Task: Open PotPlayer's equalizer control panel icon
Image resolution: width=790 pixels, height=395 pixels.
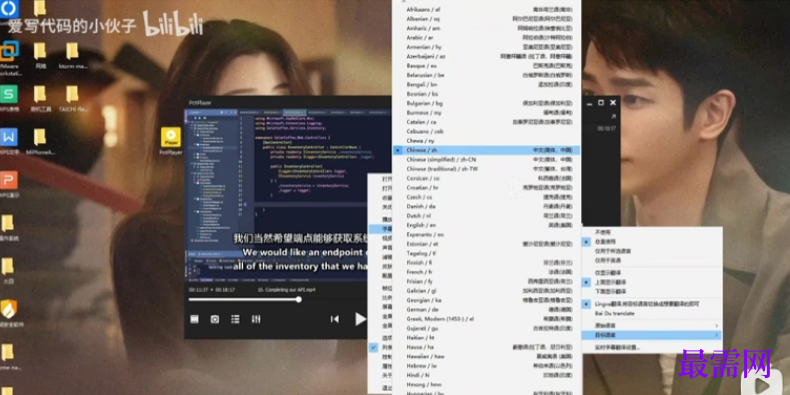Action: [256, 319]
